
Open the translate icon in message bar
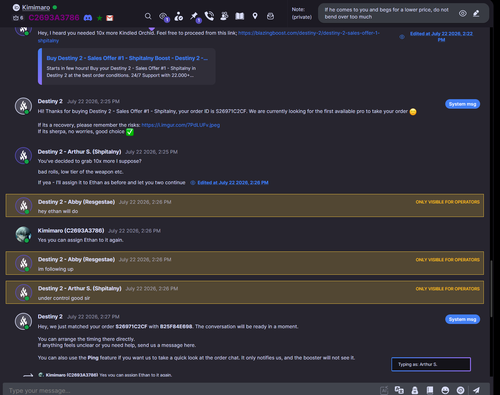(399, 390)
